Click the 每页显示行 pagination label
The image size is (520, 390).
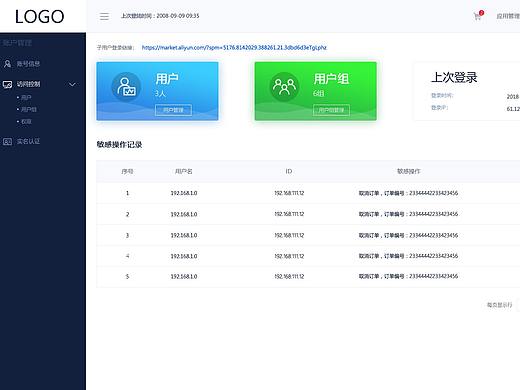(499, 305)
